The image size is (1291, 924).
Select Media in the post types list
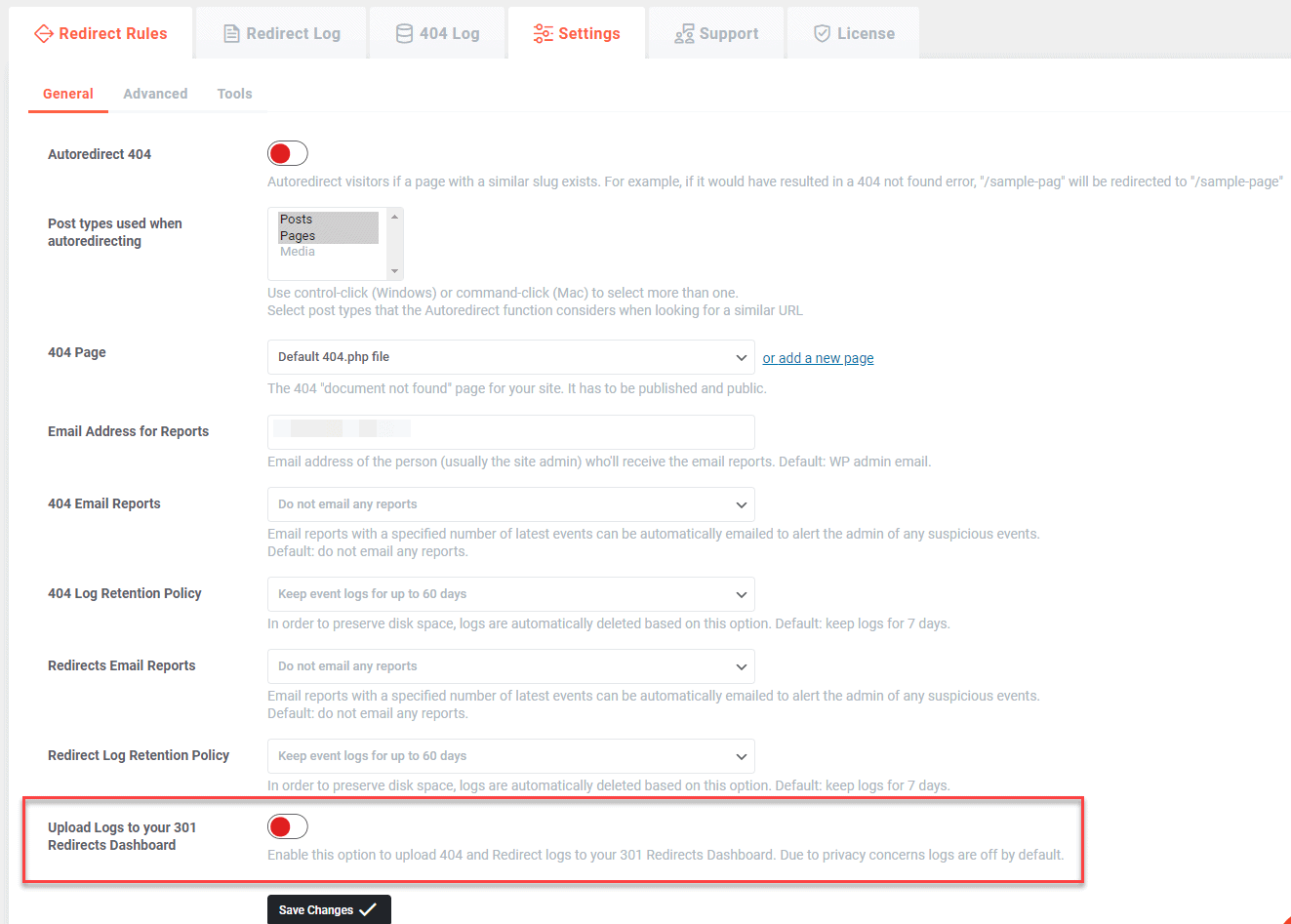pyautogui.click(x=298, y=251)
